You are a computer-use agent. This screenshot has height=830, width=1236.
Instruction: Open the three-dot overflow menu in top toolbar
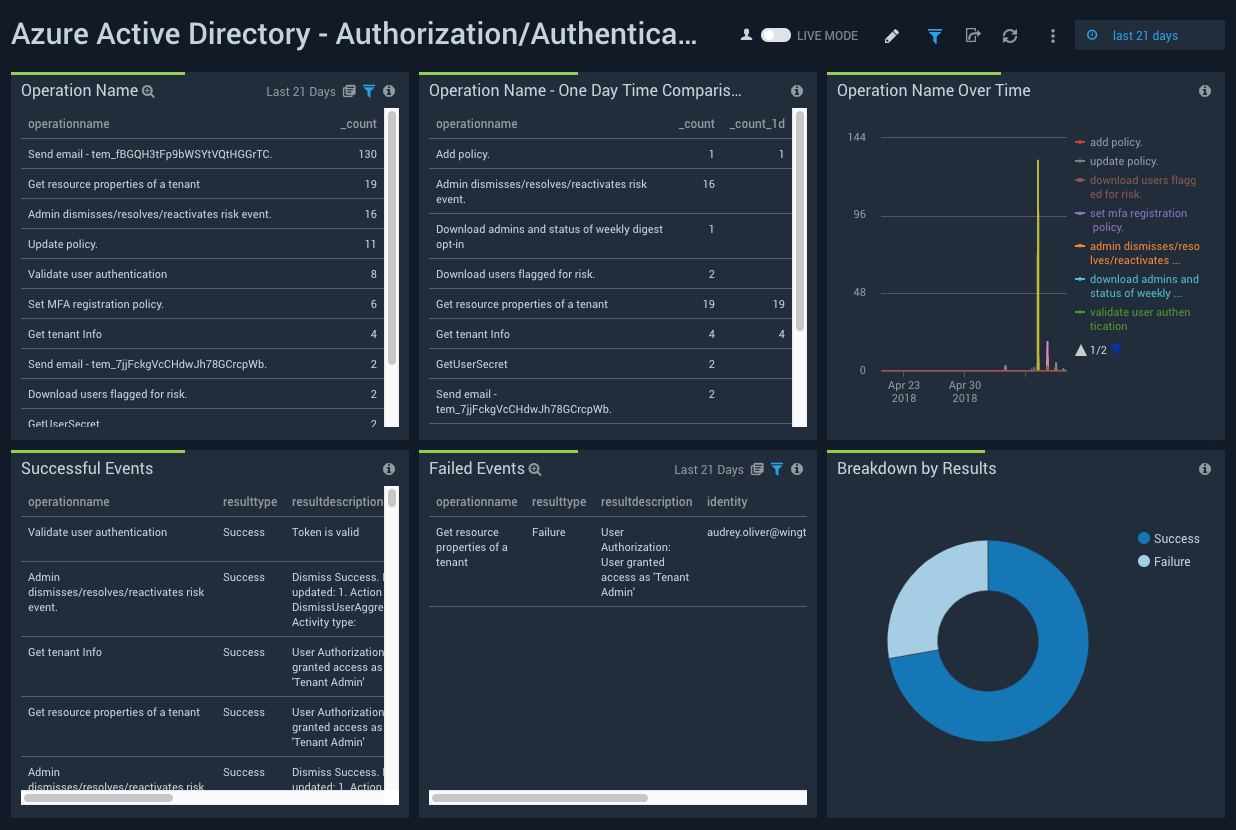[1052, 35]
